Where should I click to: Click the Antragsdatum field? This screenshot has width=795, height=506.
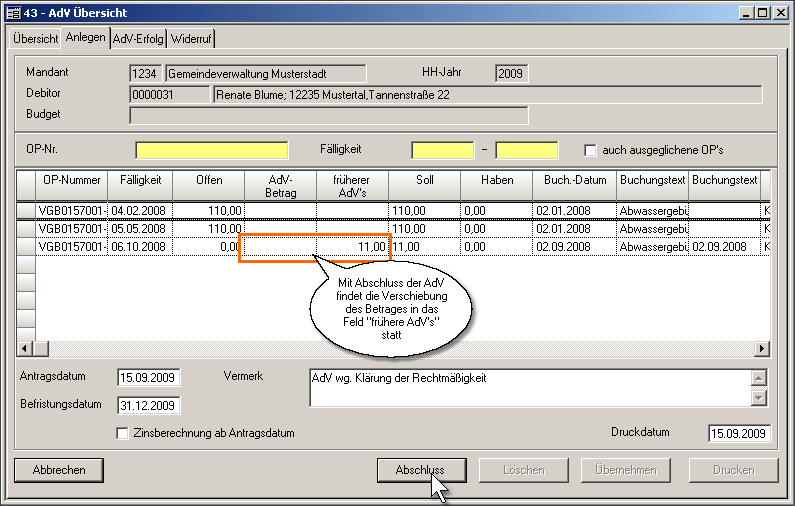point(148,378)
